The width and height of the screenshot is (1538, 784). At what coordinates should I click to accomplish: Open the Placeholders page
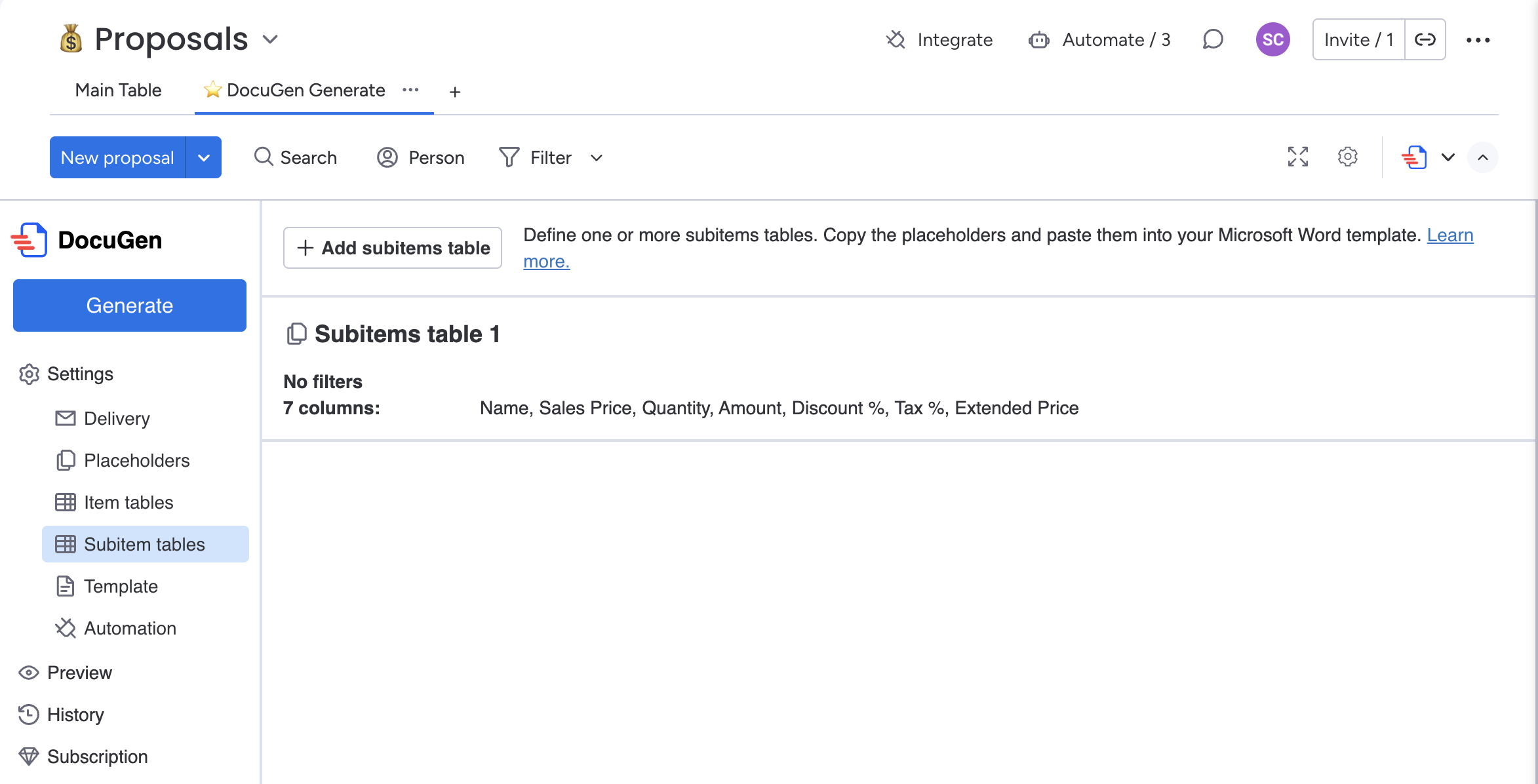[122, 460]
